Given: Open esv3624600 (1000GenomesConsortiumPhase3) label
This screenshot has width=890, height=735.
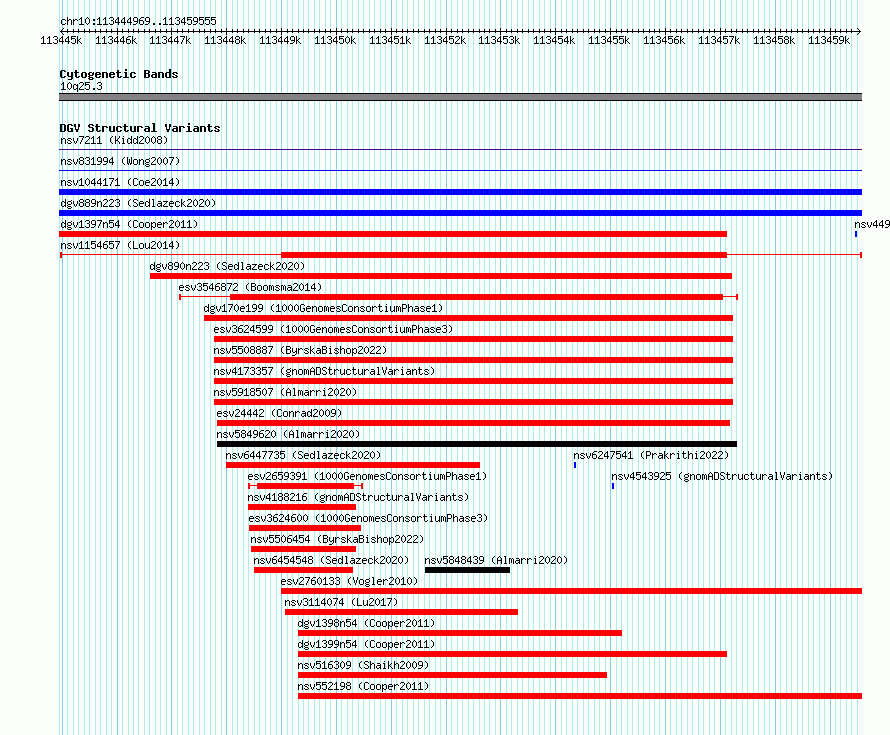Looking at the screenshot, I should pyautogui.click(x=368, y=518).
